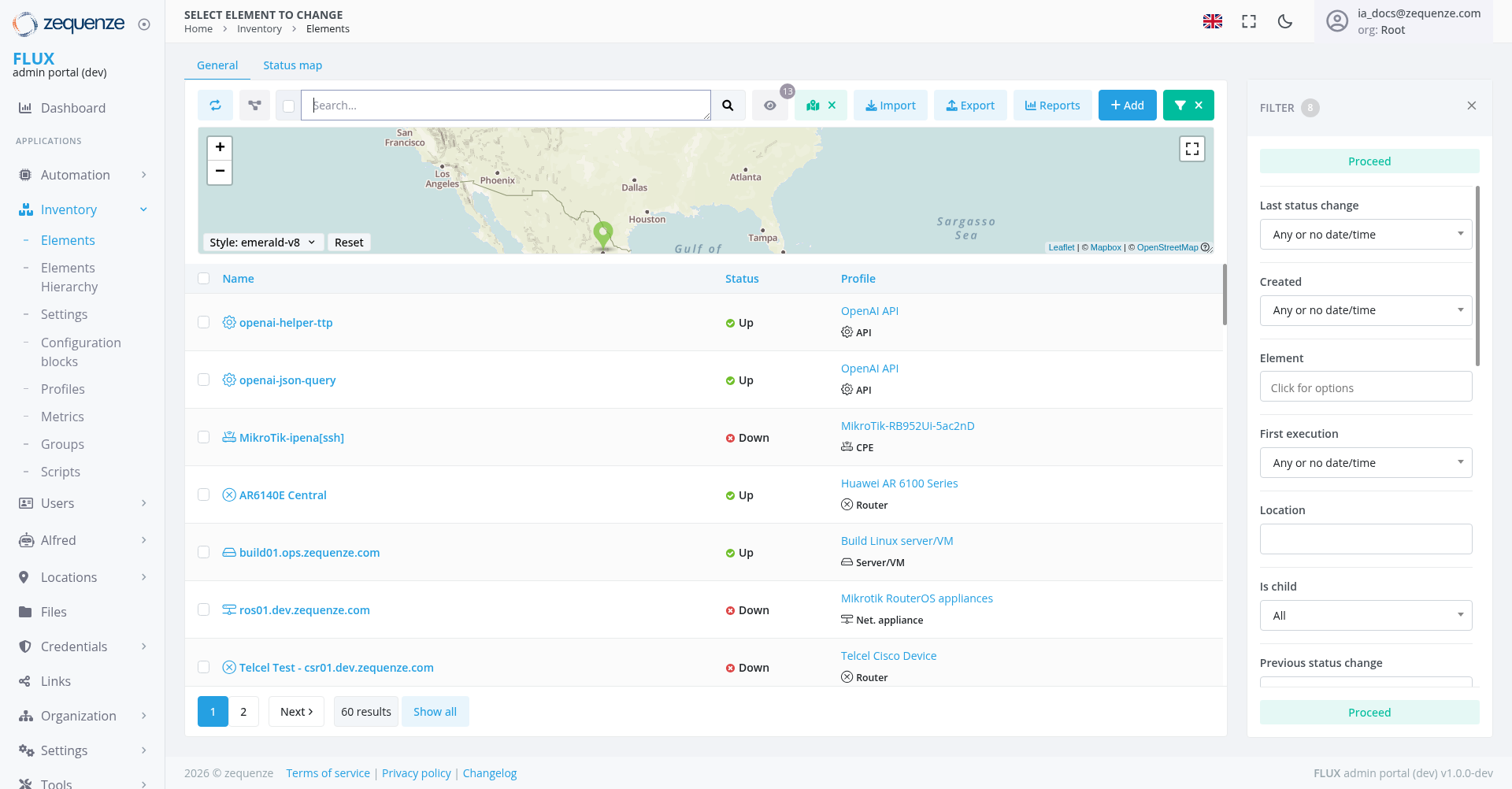1512x789 pixels.
Task: Click the zequenze logo
Action: (69, 24)
